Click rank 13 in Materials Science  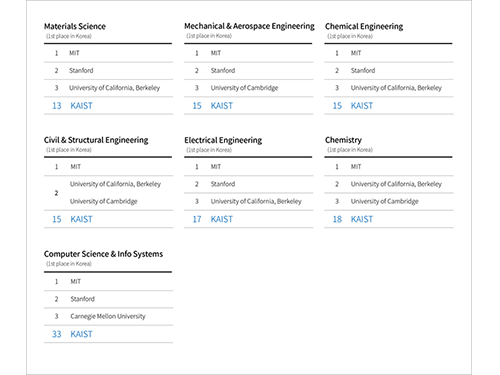click(57, 106)
